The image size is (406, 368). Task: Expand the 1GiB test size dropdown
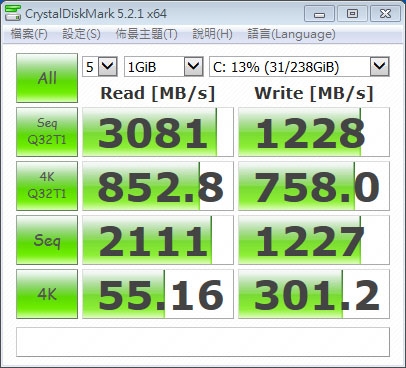[164, 67]
